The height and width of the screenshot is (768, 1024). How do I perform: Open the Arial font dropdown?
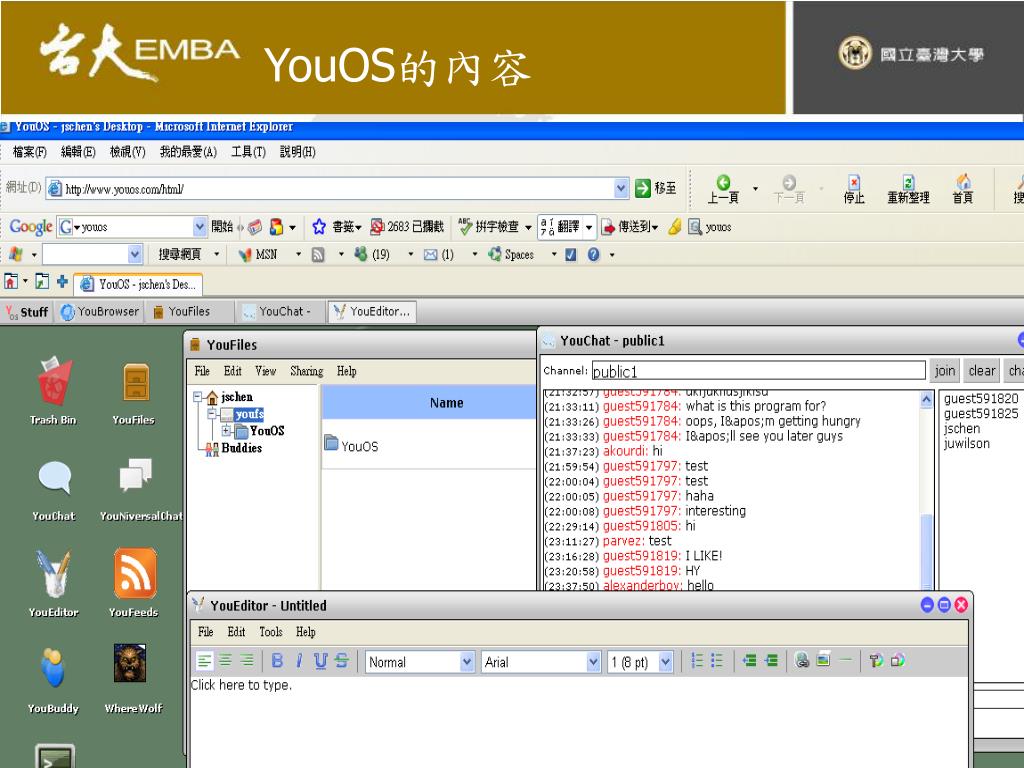click(541, 662)
